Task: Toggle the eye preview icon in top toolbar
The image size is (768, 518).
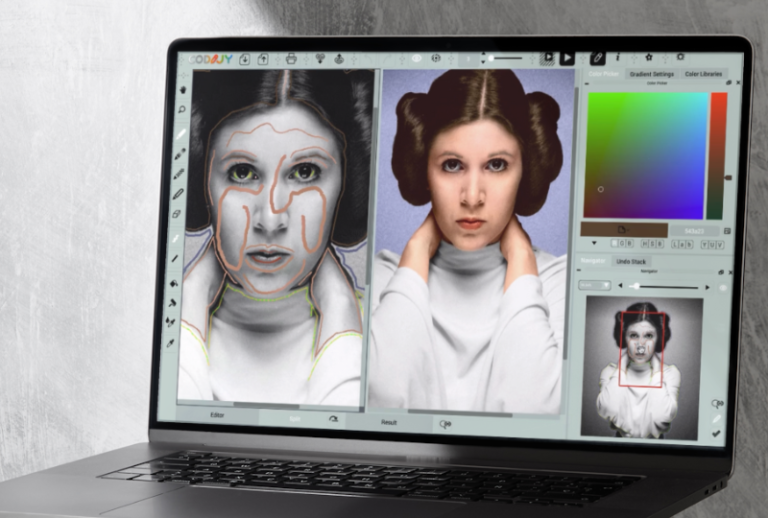Action: tap(417, 59)
